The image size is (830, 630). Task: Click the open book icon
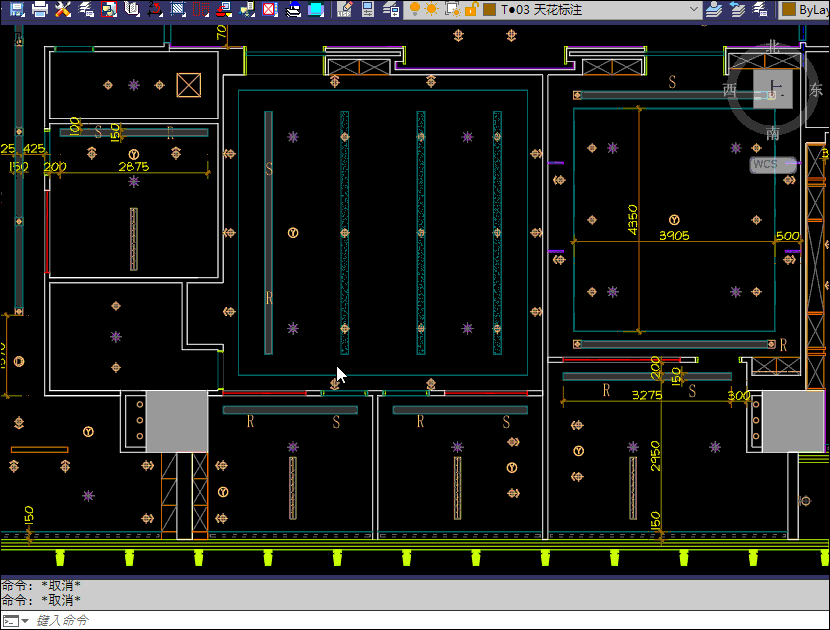pos(132,9)
